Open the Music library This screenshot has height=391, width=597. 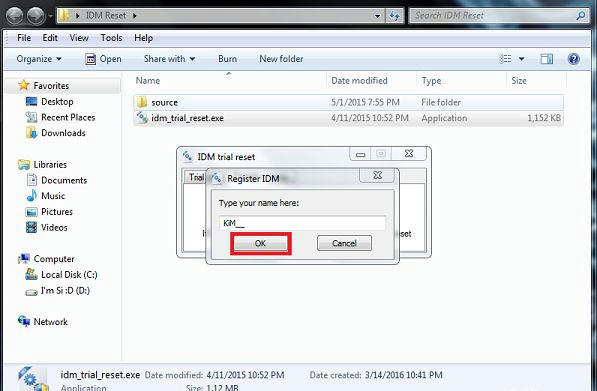coord(53,196)
